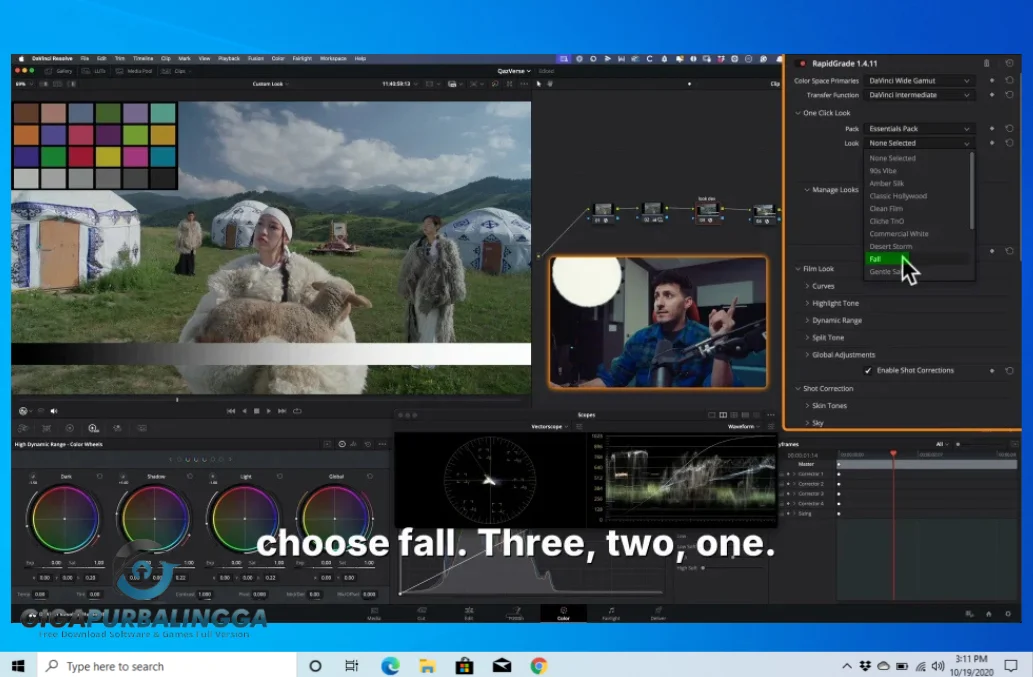
Task: Mute the viewer audio speaker icon
Action: click(x=54, y=411)
